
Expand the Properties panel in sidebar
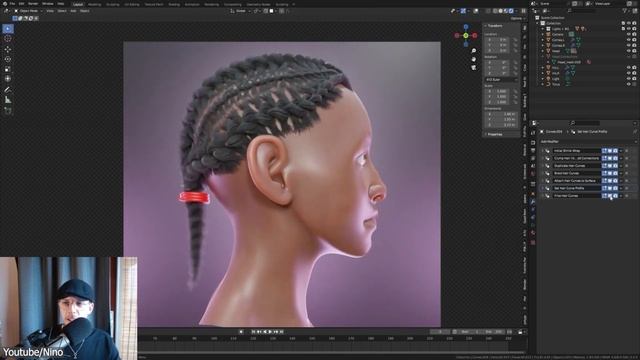(x=494, y=134)
